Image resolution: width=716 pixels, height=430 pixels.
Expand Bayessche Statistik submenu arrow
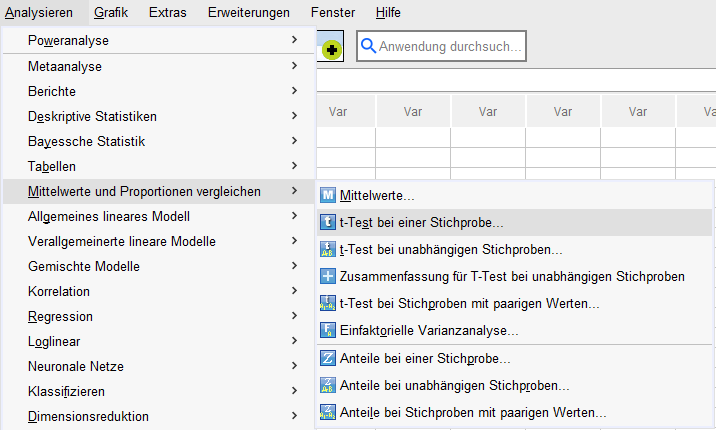point(295,141)
